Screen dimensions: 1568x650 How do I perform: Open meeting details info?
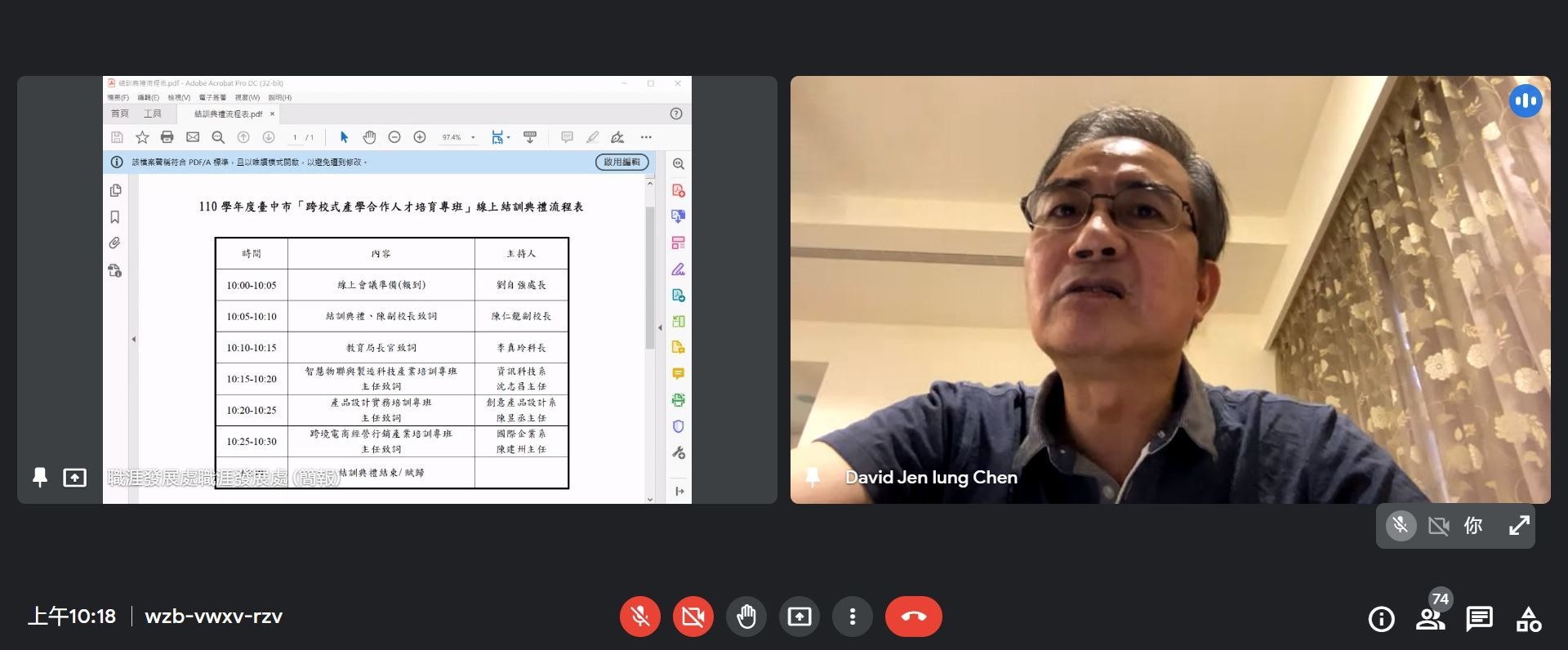(1381, 619)
